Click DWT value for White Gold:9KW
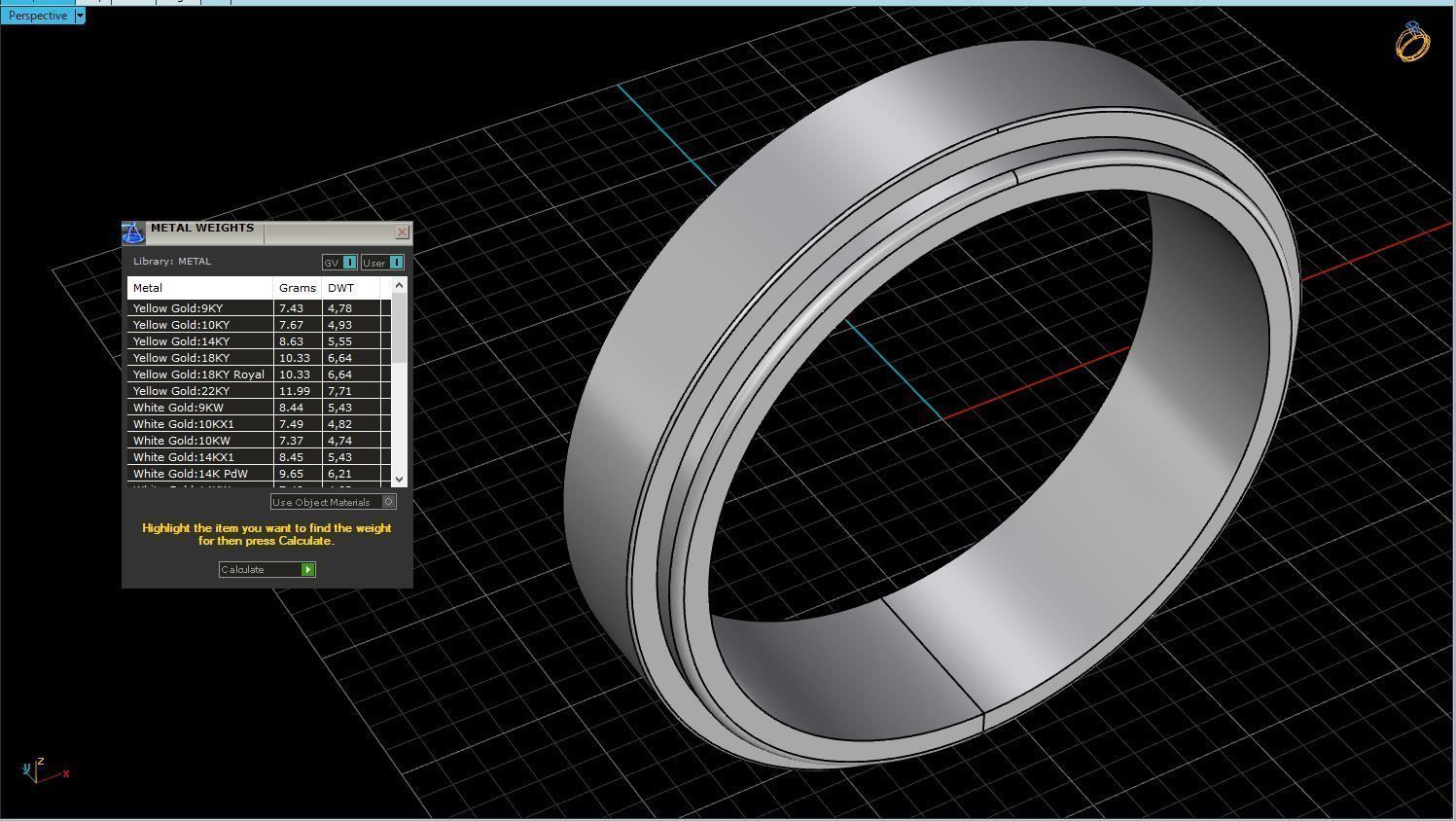 pyautogui.click(x=339, y=408)
